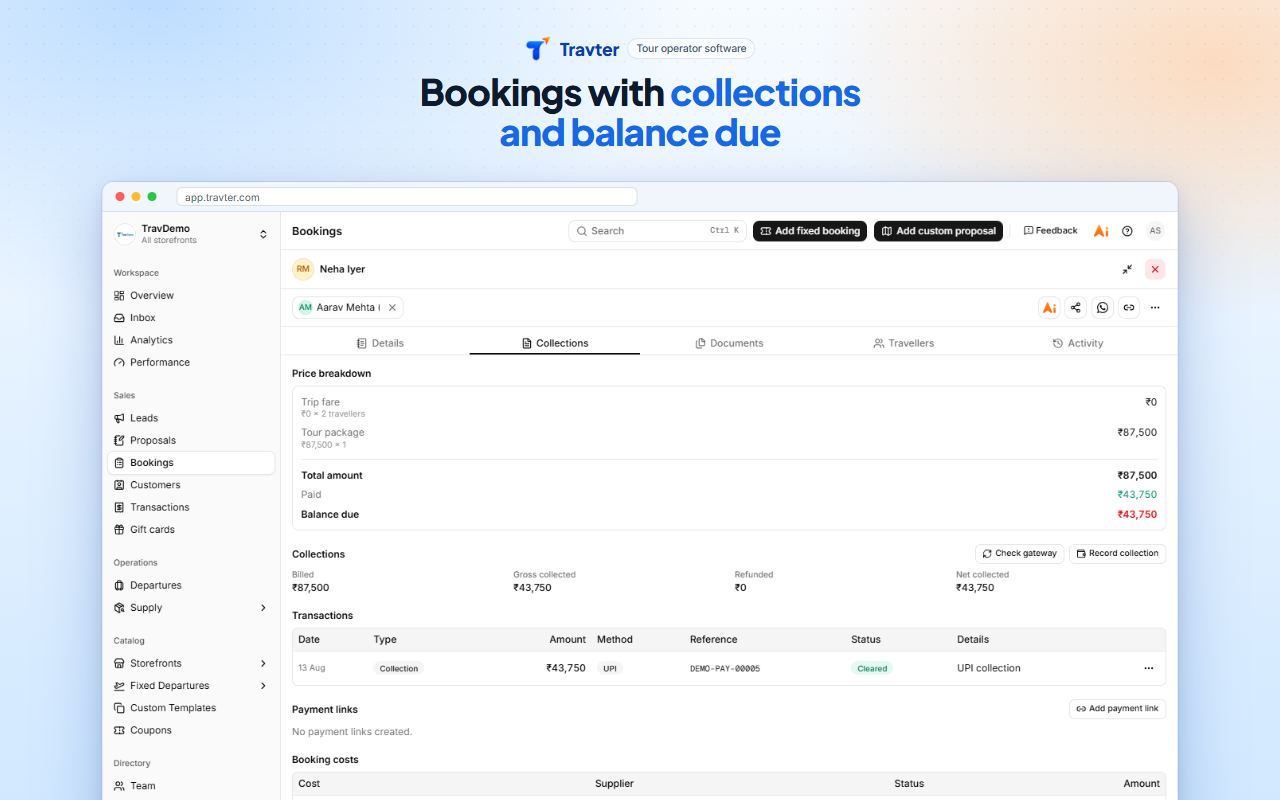
Task: Click Add fixed booking button
Action: click(x=810, y=231)
